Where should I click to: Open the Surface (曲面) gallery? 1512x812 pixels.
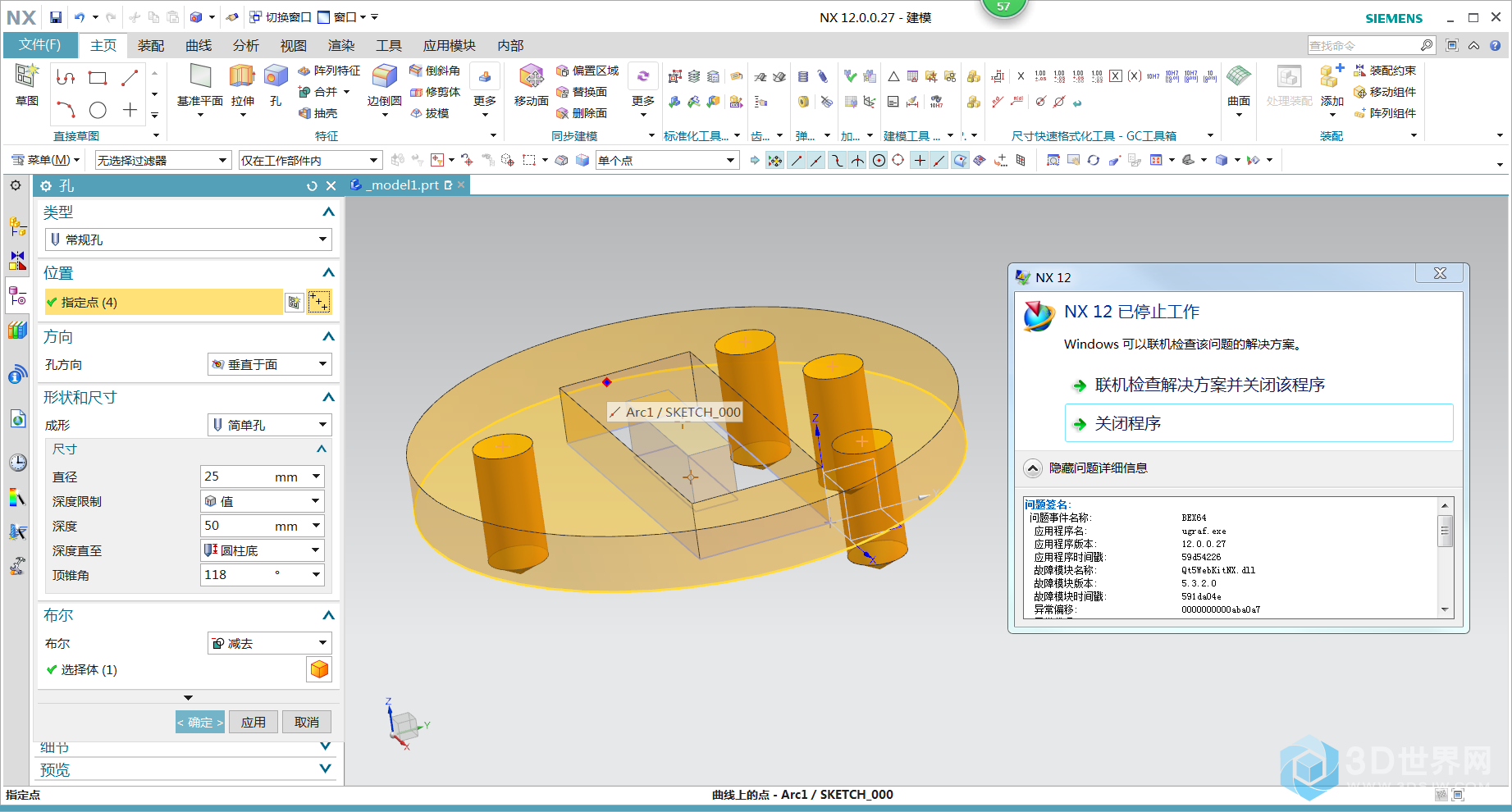coord(1239,85)
